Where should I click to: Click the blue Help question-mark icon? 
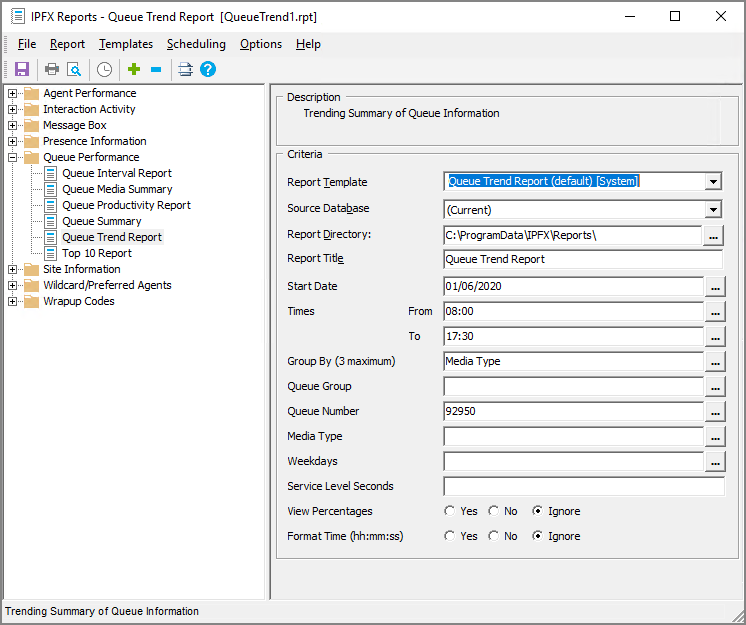[x=208, y=69]
